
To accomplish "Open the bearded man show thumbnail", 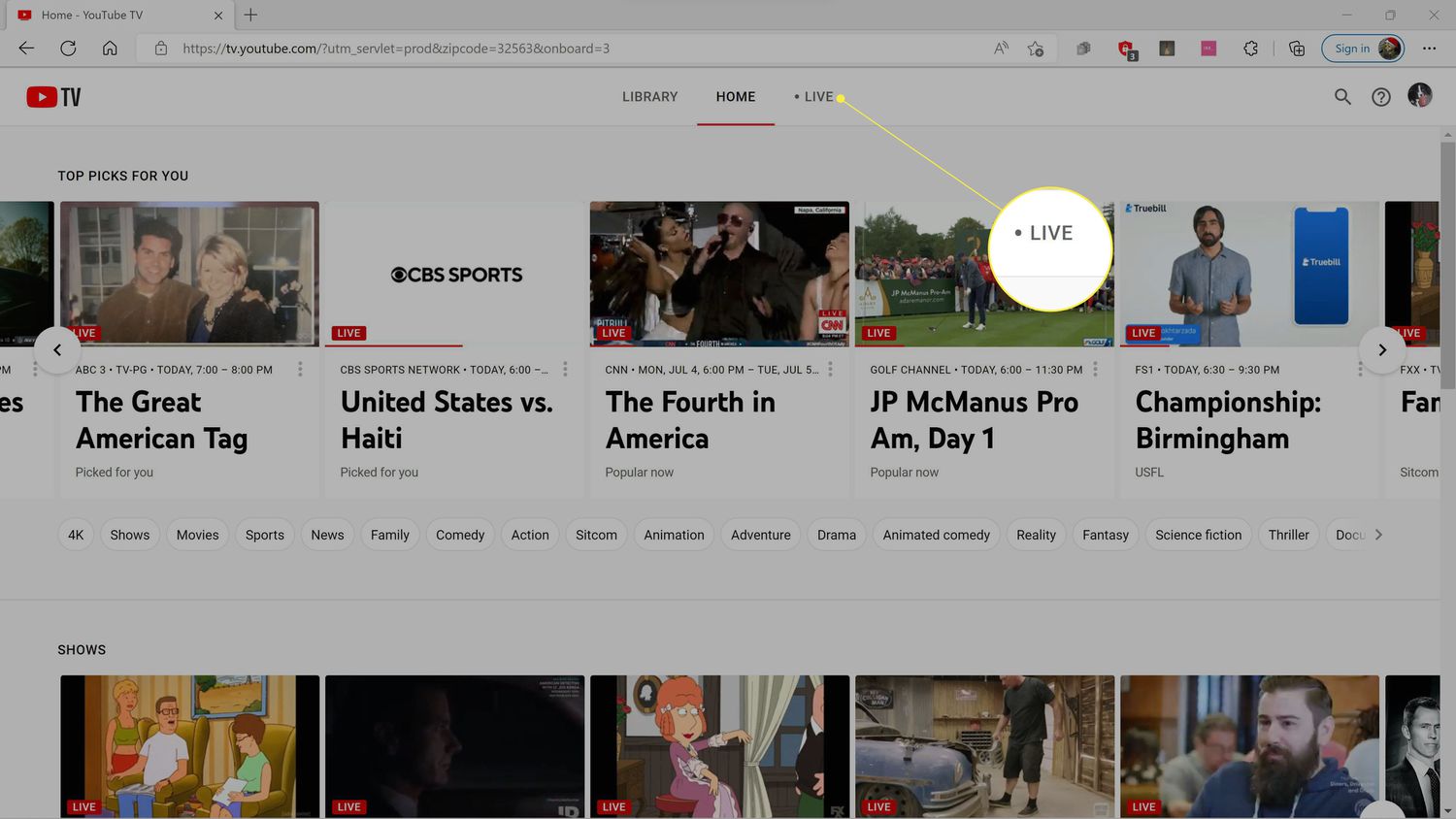I will coord(1249,746).
